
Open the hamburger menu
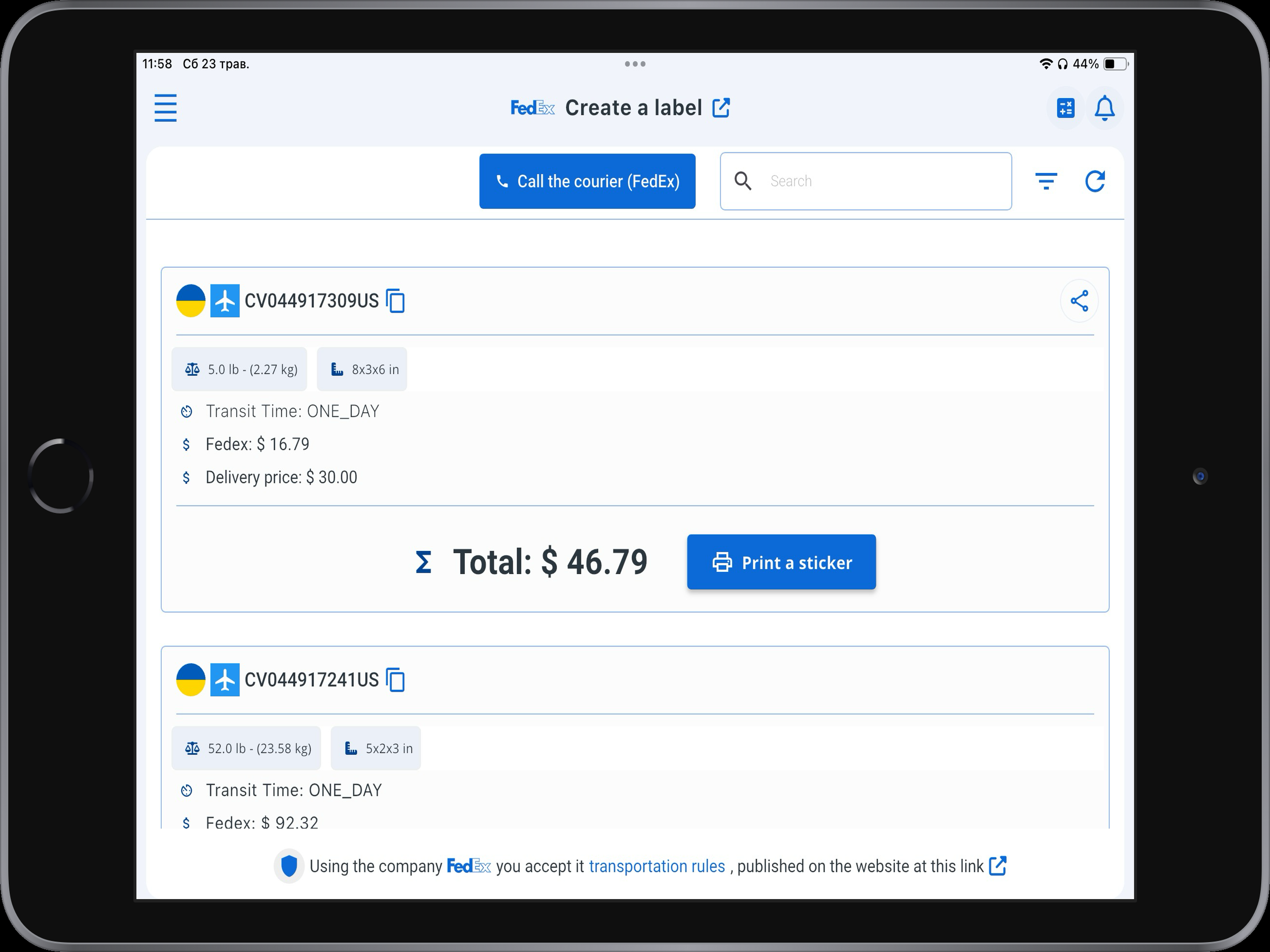pyautogui.click(x=165, y=108)
